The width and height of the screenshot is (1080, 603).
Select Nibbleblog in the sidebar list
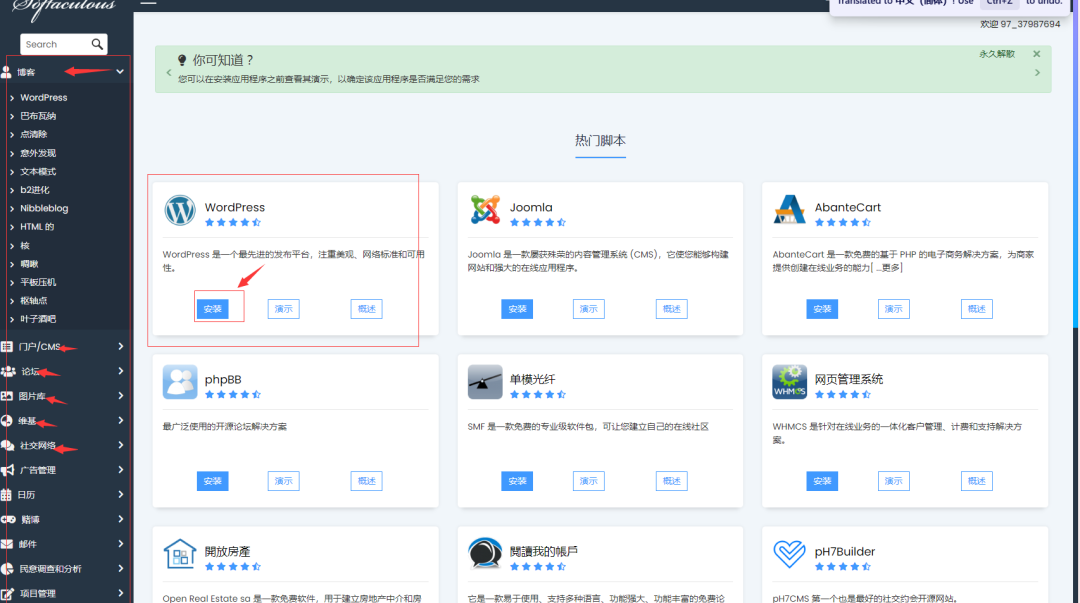[x=44, y=209]
